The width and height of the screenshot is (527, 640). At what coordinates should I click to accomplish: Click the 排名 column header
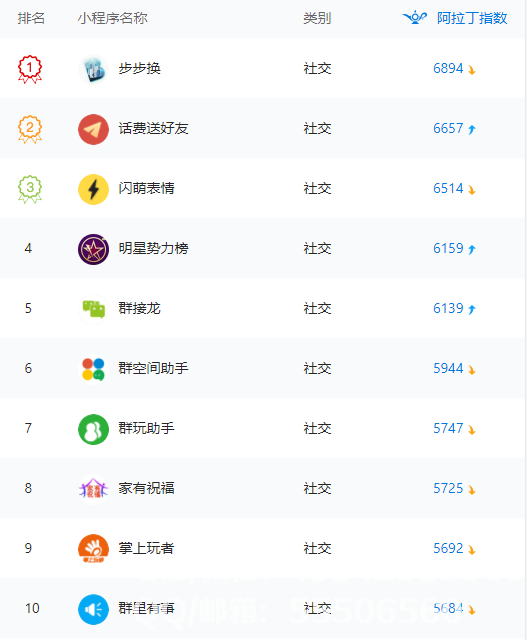pos(31,18)
